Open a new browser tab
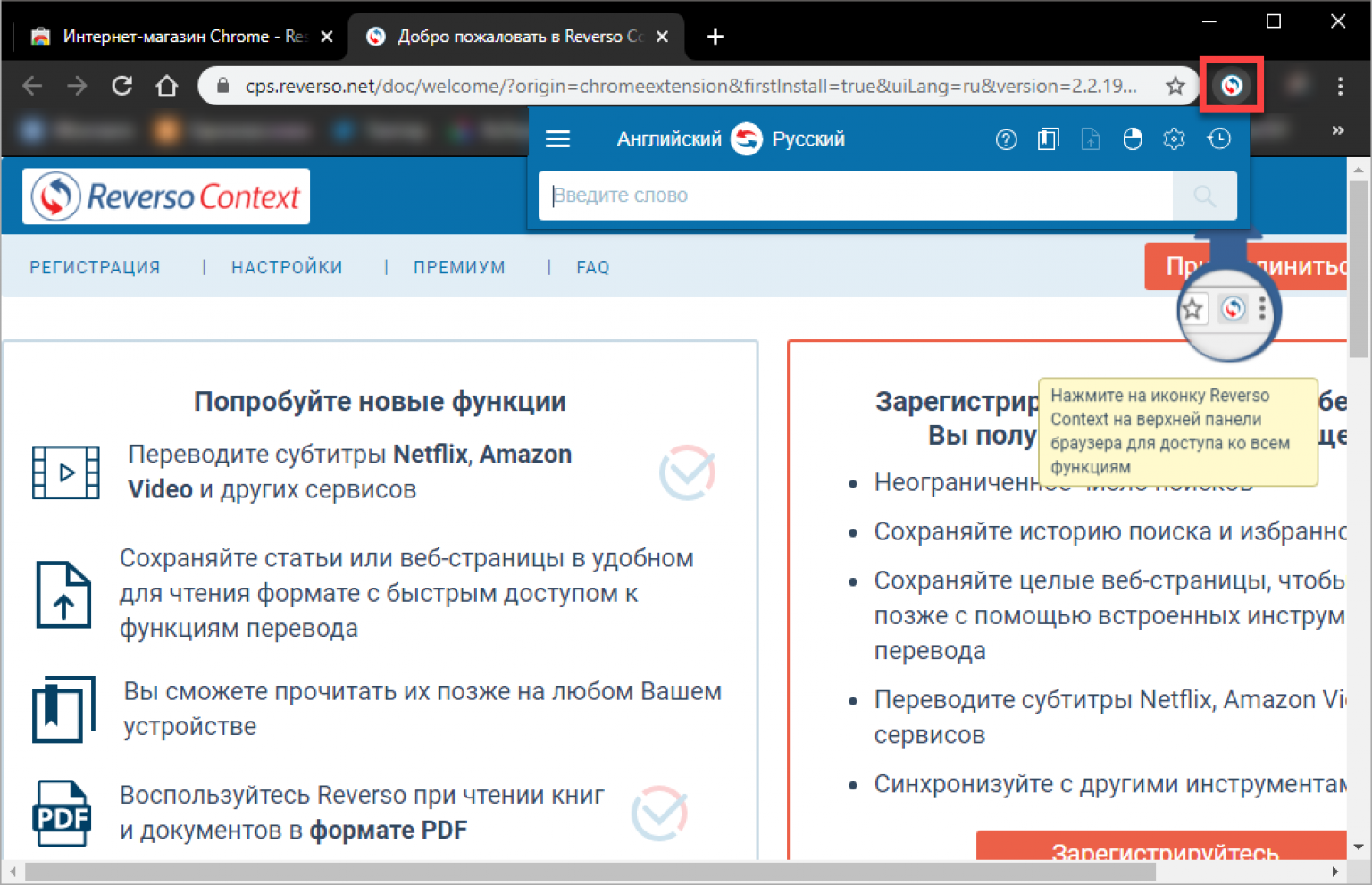1372x885 pixels. [x=715, y=37]
